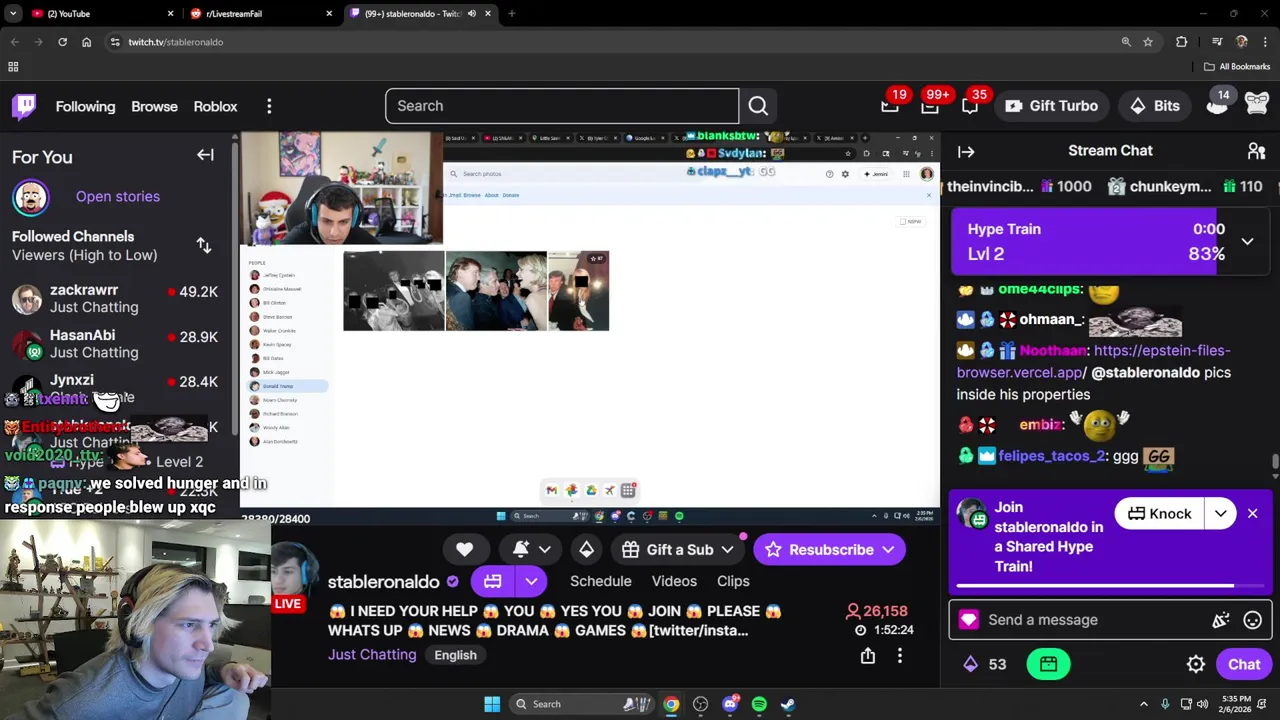Open the stream's three-dot options menu
The image size is (1280, 720).
900,656
